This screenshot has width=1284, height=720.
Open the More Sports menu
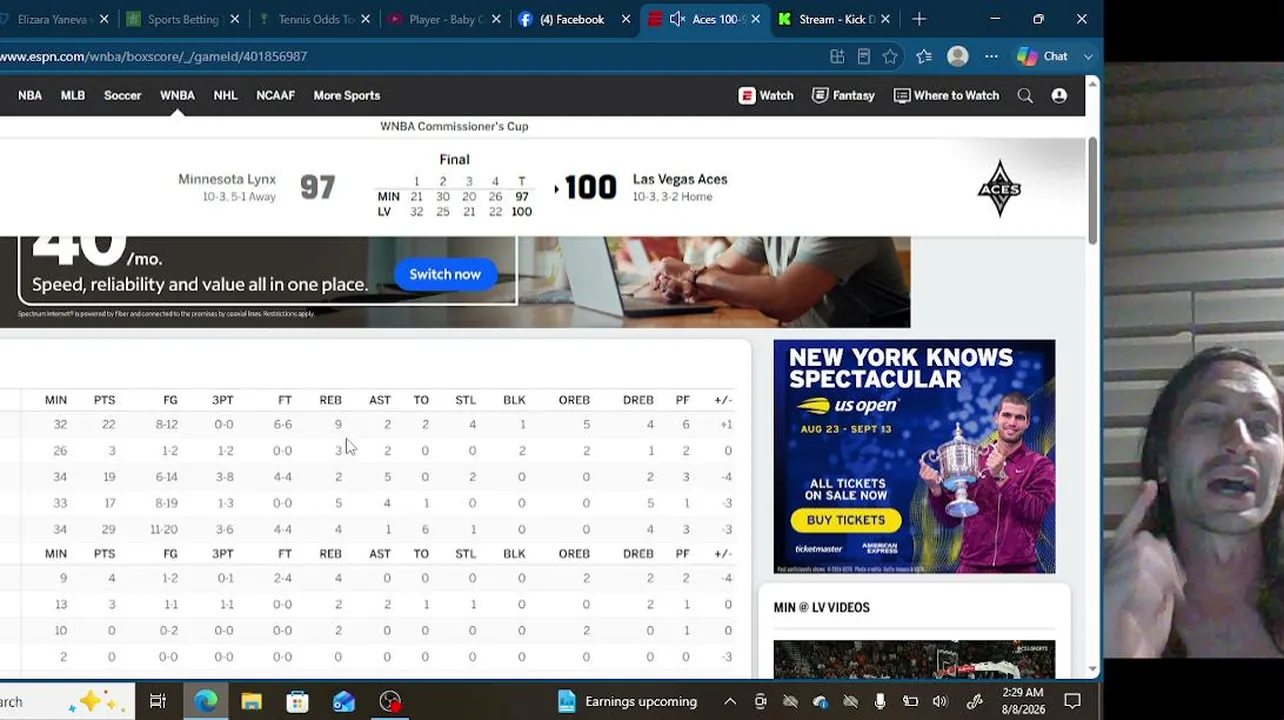[x=347, y=95]
